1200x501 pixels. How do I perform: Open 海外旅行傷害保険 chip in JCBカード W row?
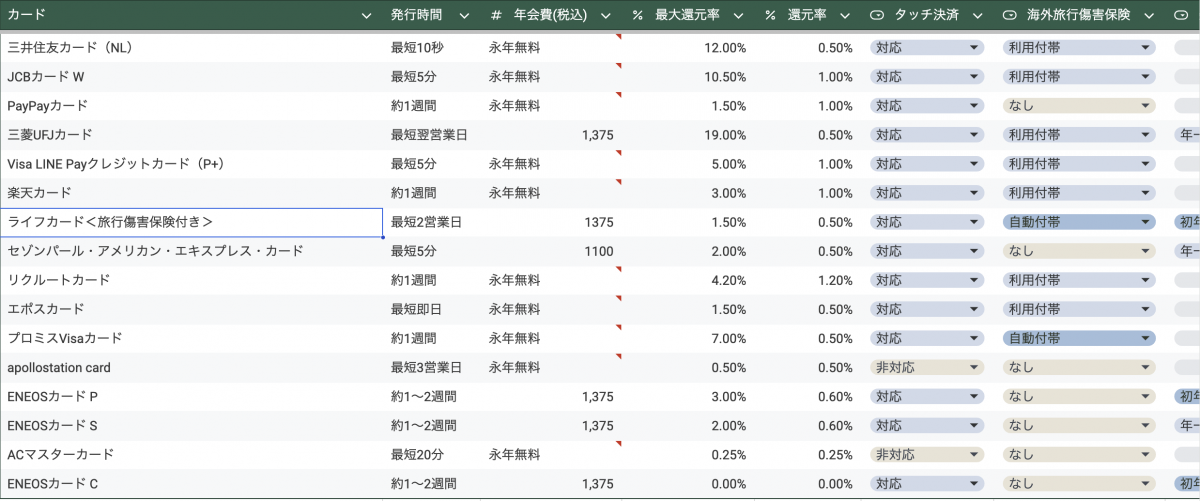click(1079, 76)
